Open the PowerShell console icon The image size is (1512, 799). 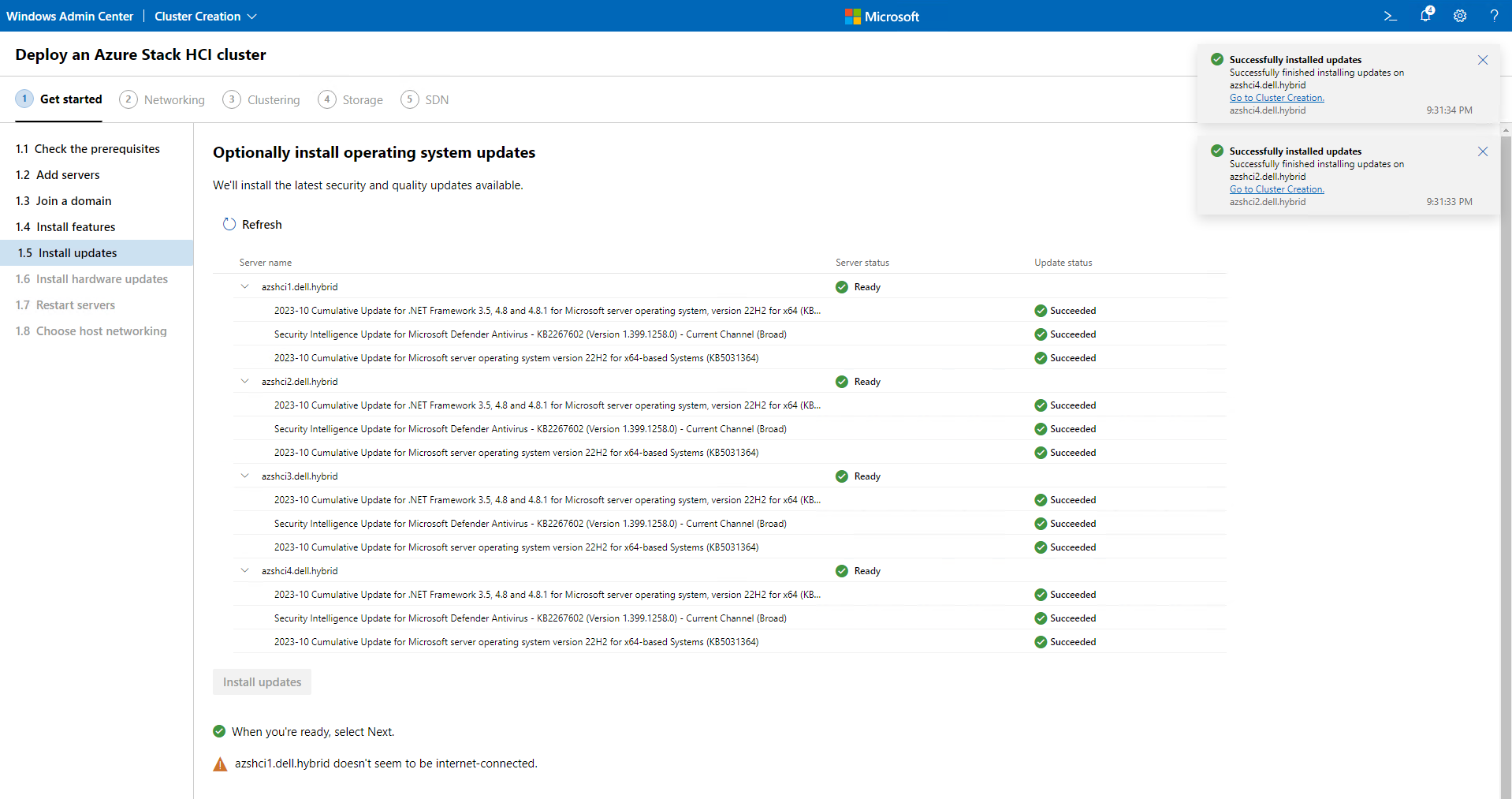[x=1390, y=16]
